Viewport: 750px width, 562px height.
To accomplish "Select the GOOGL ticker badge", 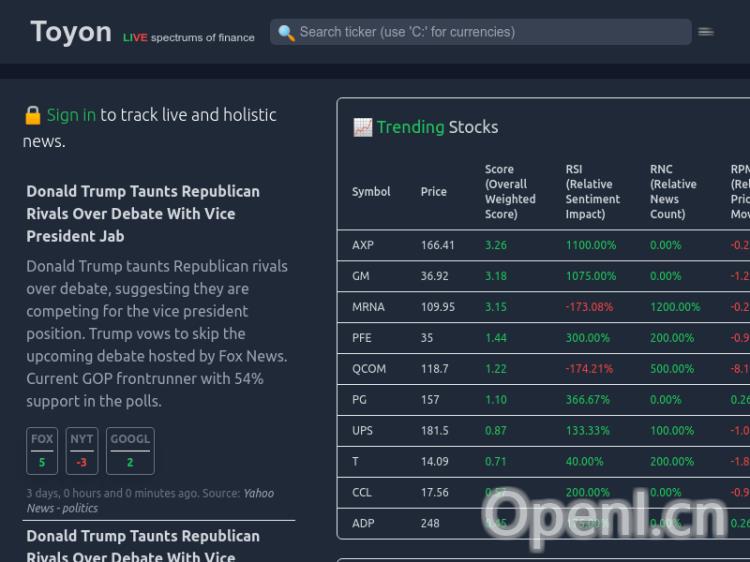I will tap(130, 450).
